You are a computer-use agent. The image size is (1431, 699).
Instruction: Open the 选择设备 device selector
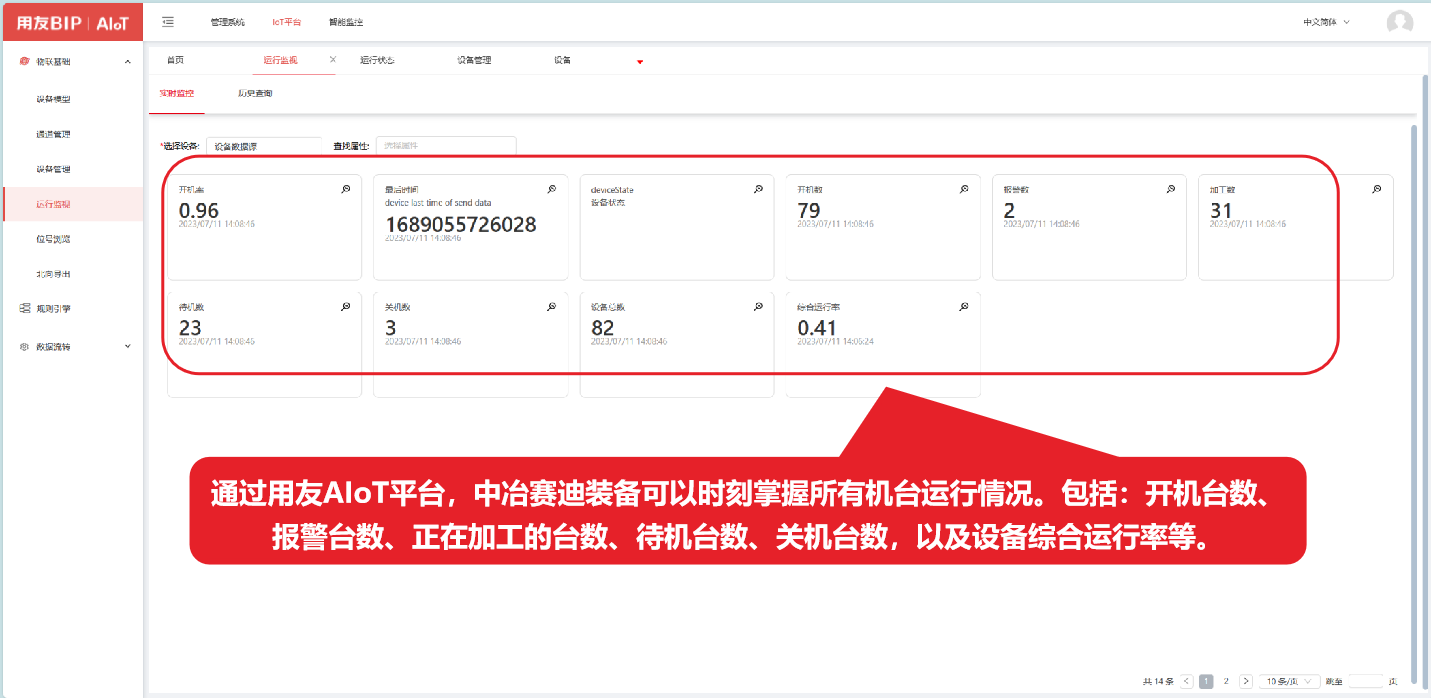click(265, 146)
